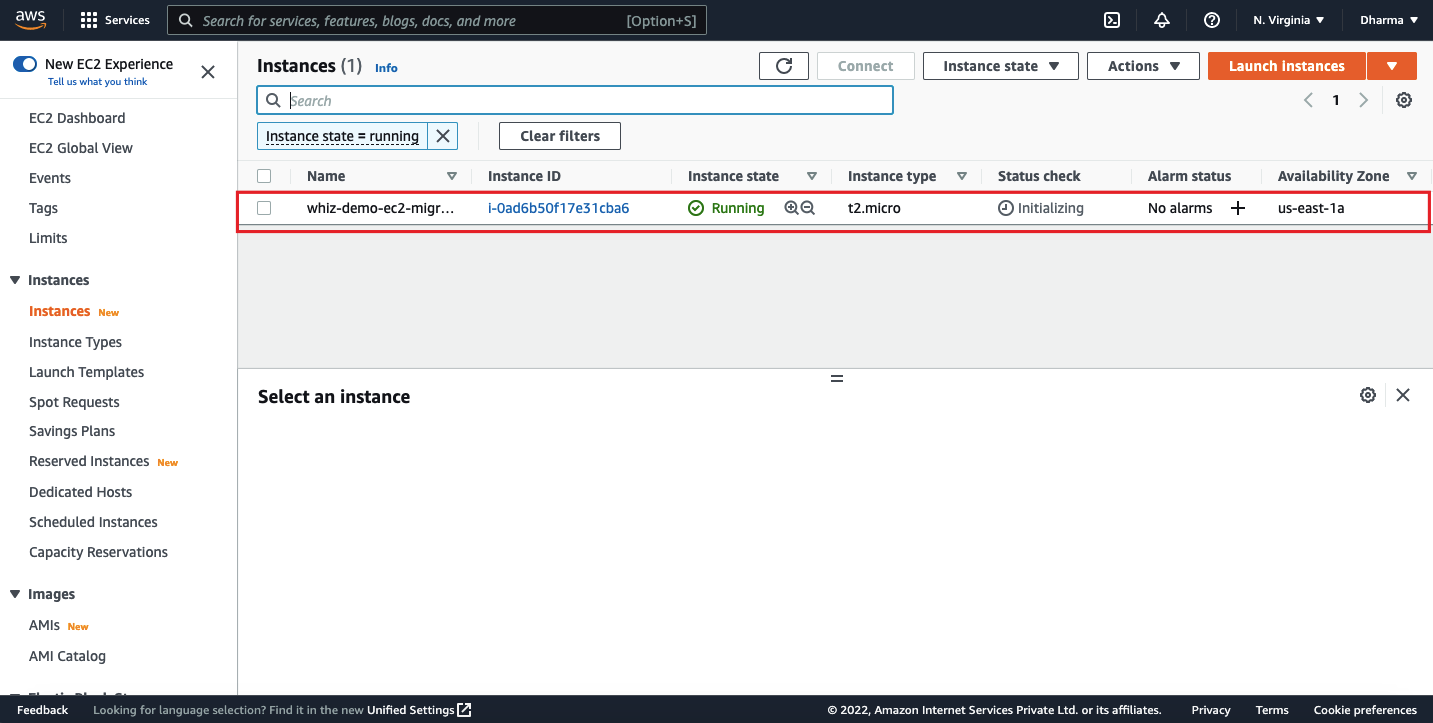The height and width of the screenshot is (723, 1433).
Task: Zoom in on instance state filter icon
Action: click(x=791, y=208)
